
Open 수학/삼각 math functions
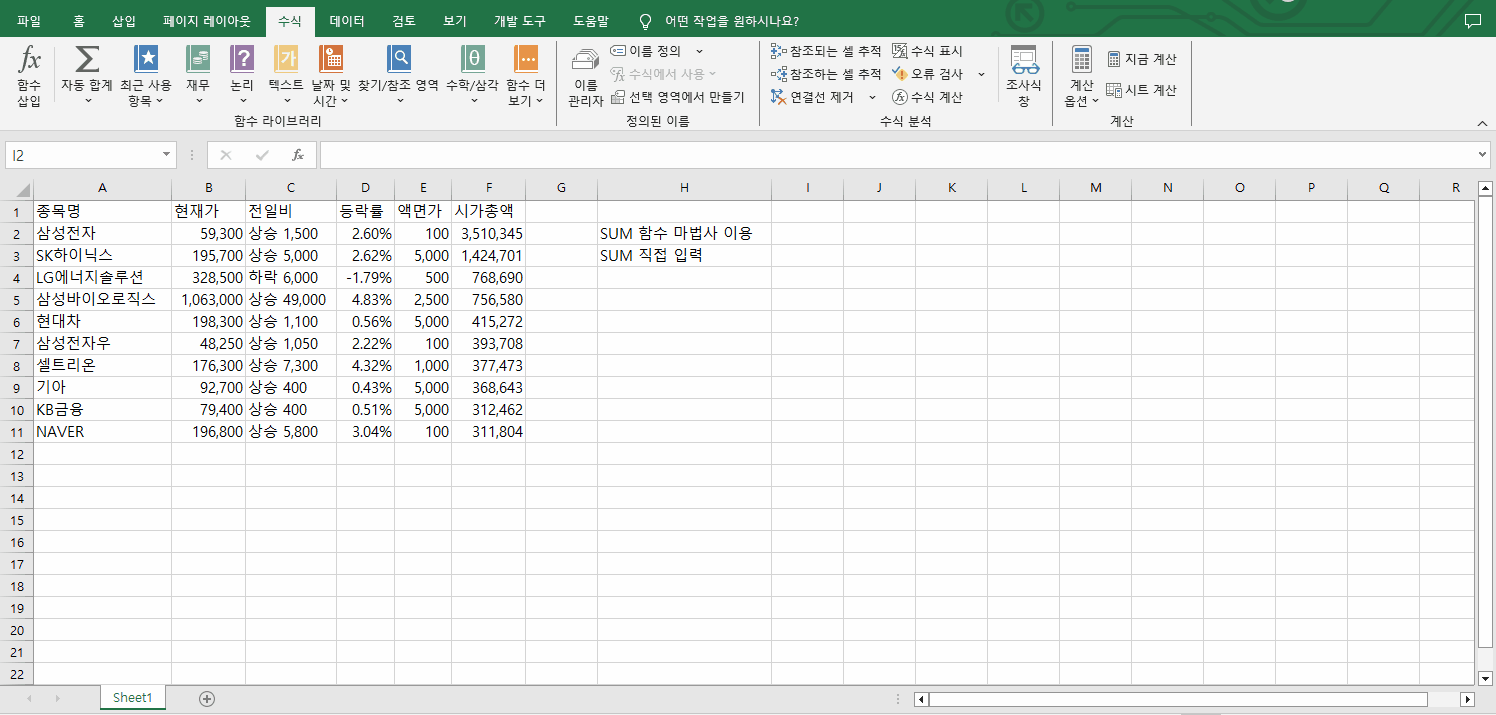(x=472, y=76)
